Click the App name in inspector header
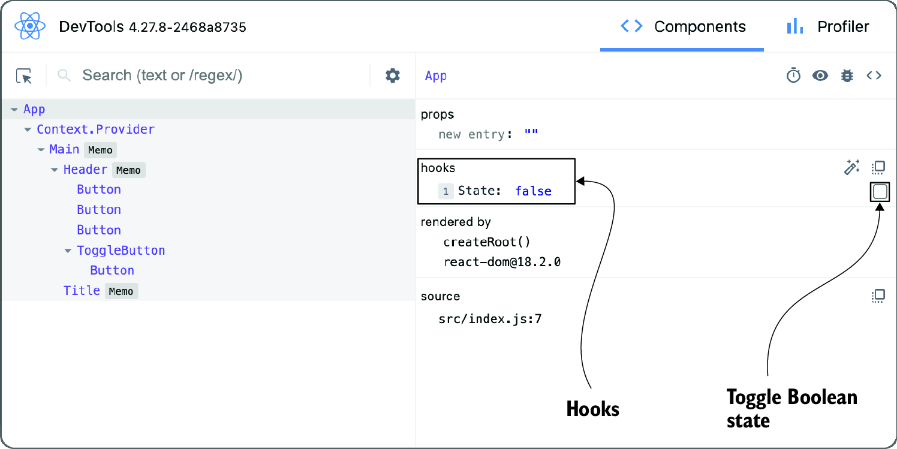 click(435, 76)
